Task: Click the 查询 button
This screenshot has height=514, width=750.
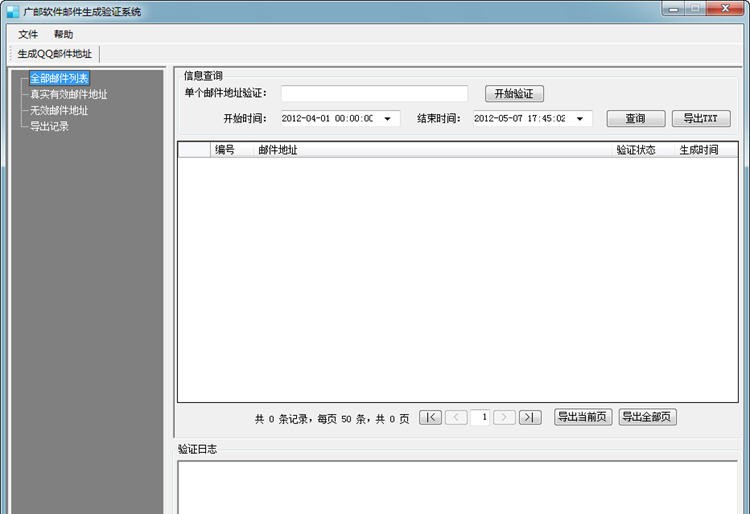Action: 636,119
